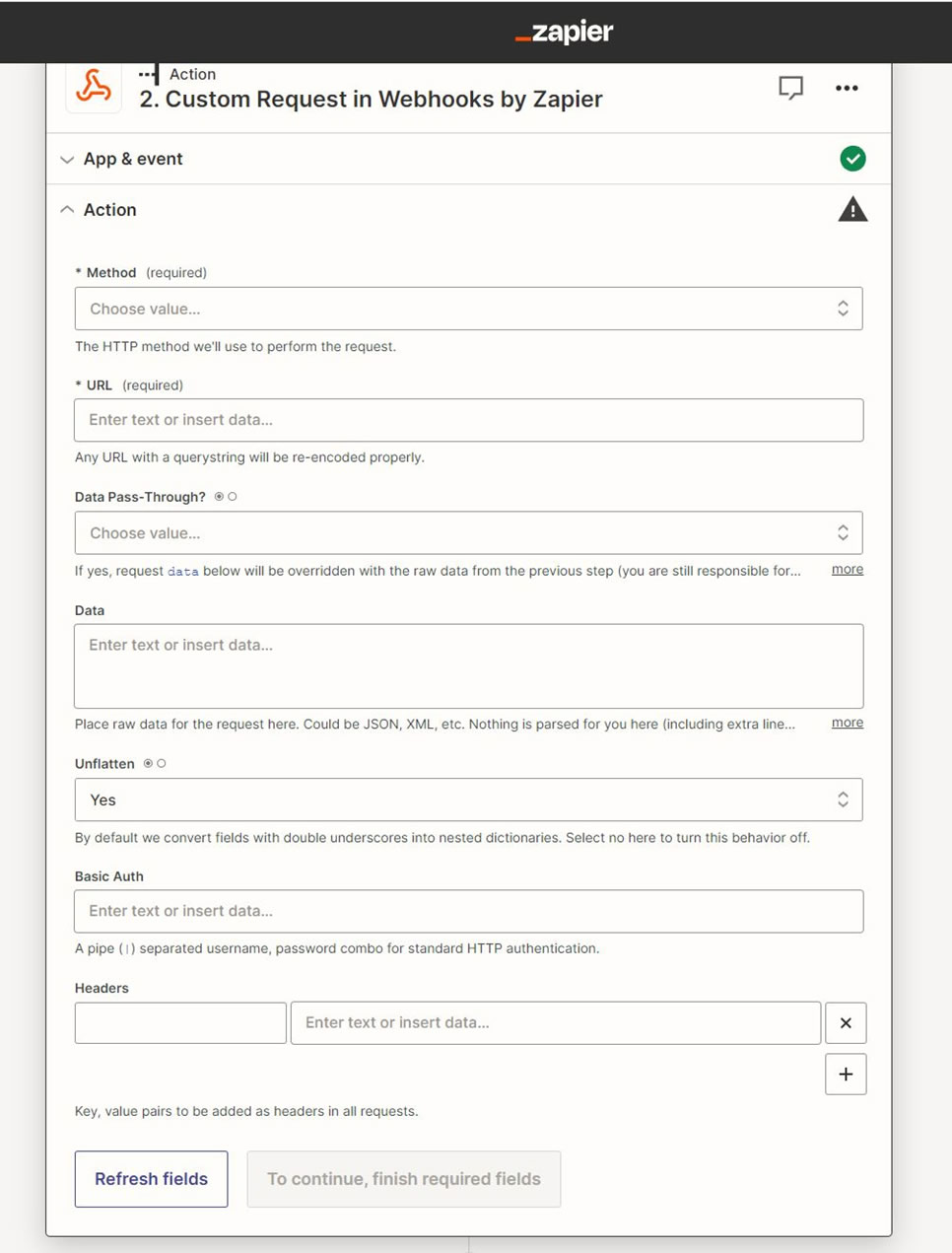Click the green checkmark on App & event

[x=852, y=159]
